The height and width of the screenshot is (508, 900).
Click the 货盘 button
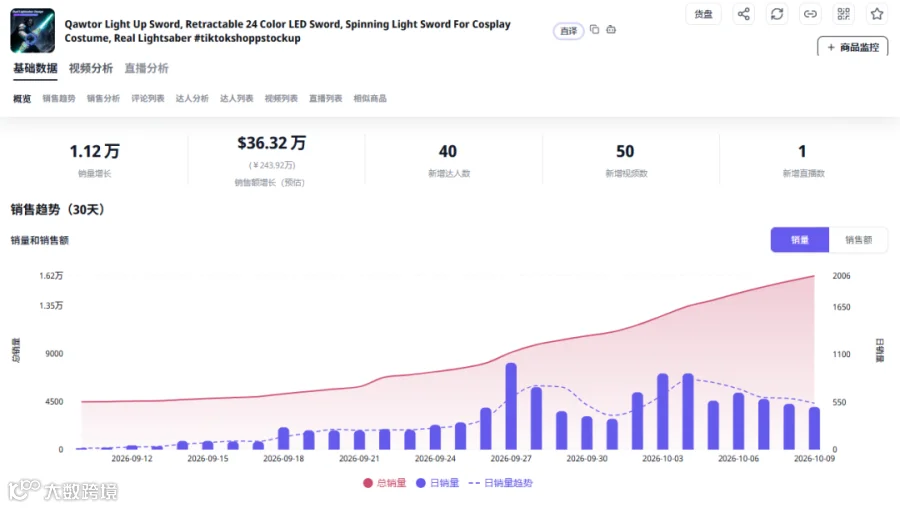703,14
